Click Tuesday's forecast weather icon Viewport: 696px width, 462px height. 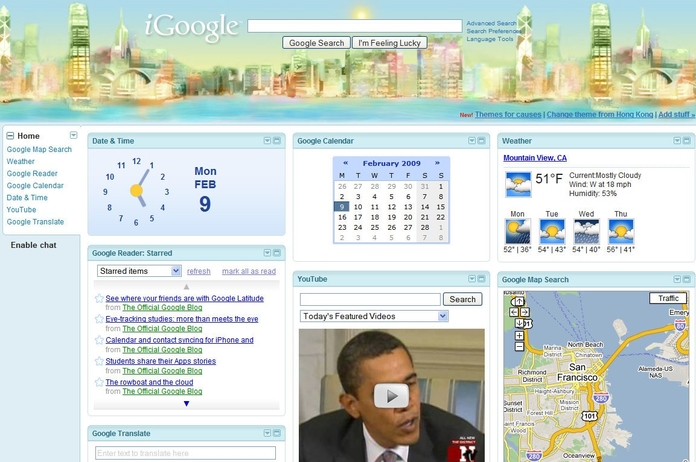coord(552,231)
